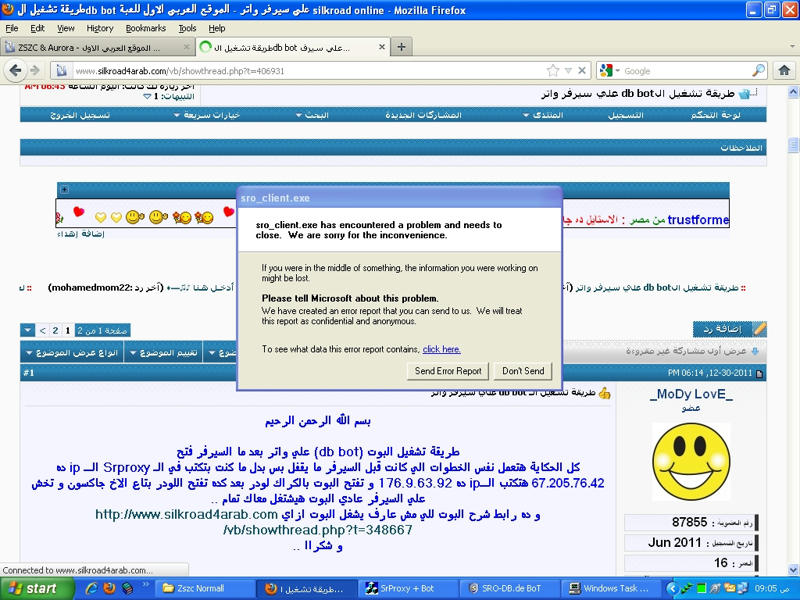Click the 'click here' link in error dialog
The width and height of the screenshot is (800, 600).
[441, 349]
